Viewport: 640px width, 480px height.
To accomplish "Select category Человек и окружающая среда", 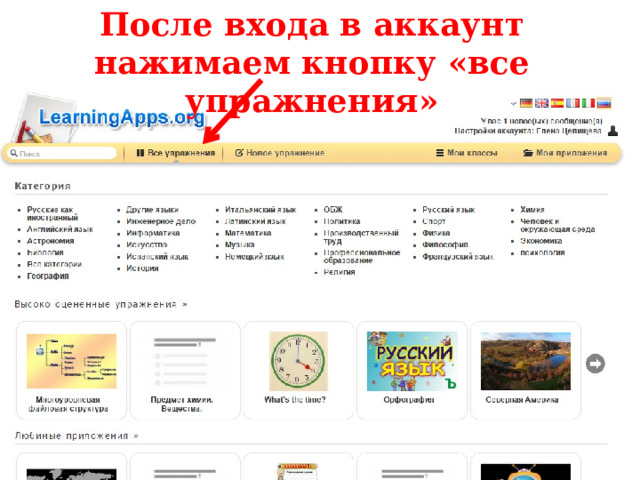I will (558, 225).
